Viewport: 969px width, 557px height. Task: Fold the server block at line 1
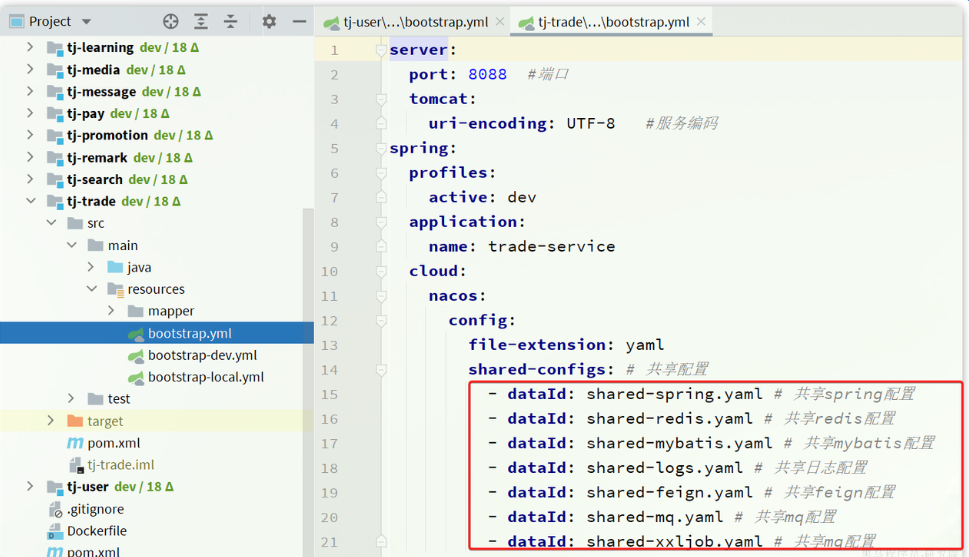(x=381, y=50)
